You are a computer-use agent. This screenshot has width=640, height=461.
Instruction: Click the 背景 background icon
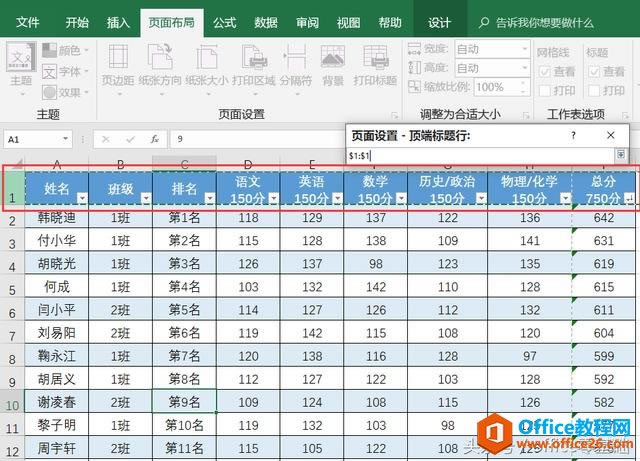click(333, 65)
